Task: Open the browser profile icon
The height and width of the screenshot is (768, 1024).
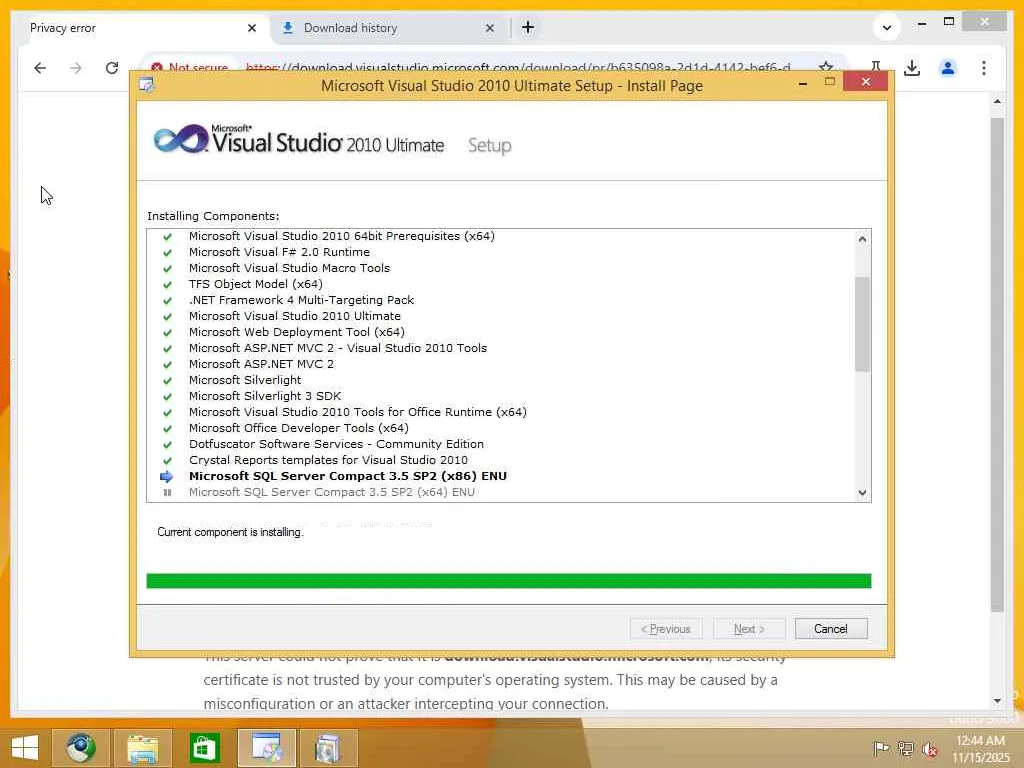Action: pos(948,68)
